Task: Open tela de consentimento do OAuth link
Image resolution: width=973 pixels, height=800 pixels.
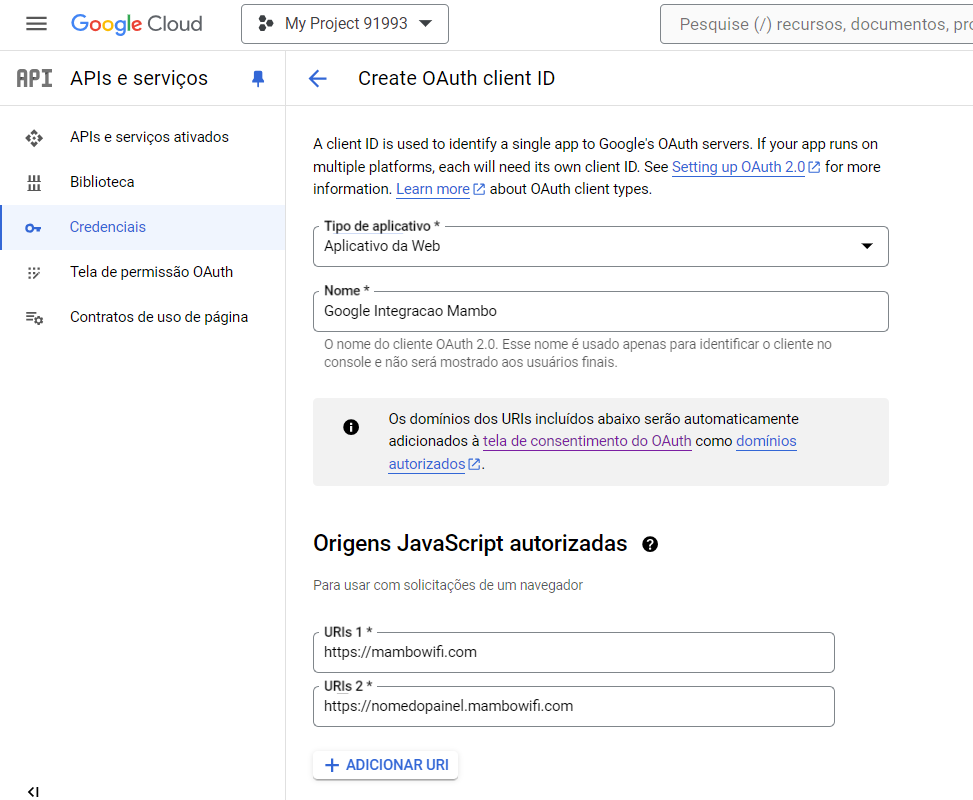Action: pos(587,441)
